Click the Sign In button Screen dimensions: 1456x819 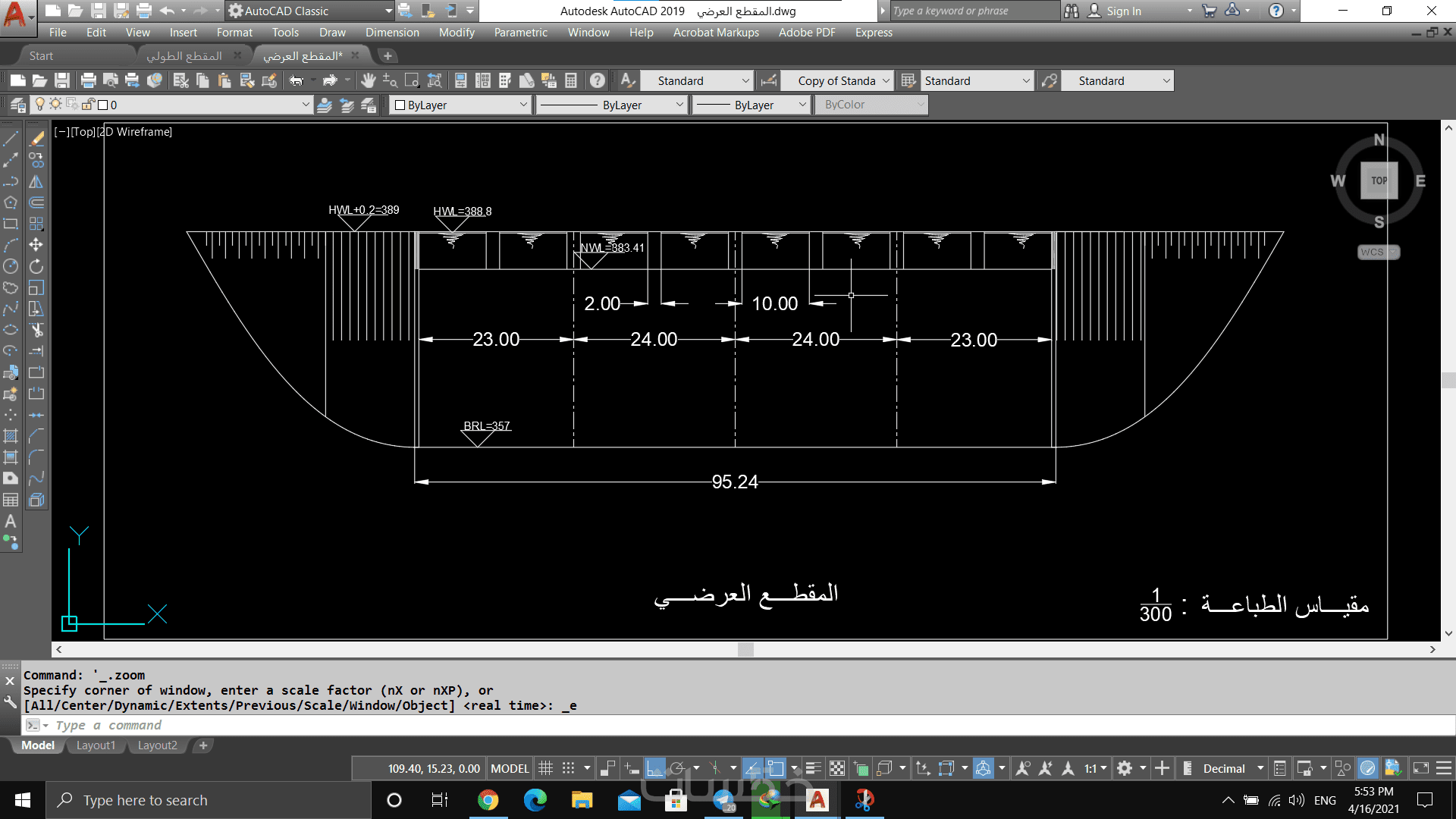1122,11
